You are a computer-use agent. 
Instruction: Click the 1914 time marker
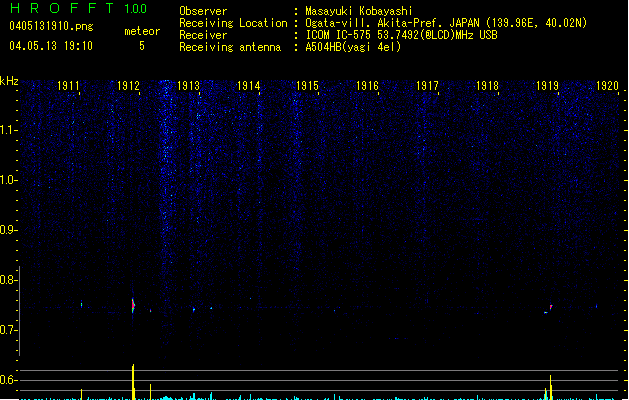(248, 86)
